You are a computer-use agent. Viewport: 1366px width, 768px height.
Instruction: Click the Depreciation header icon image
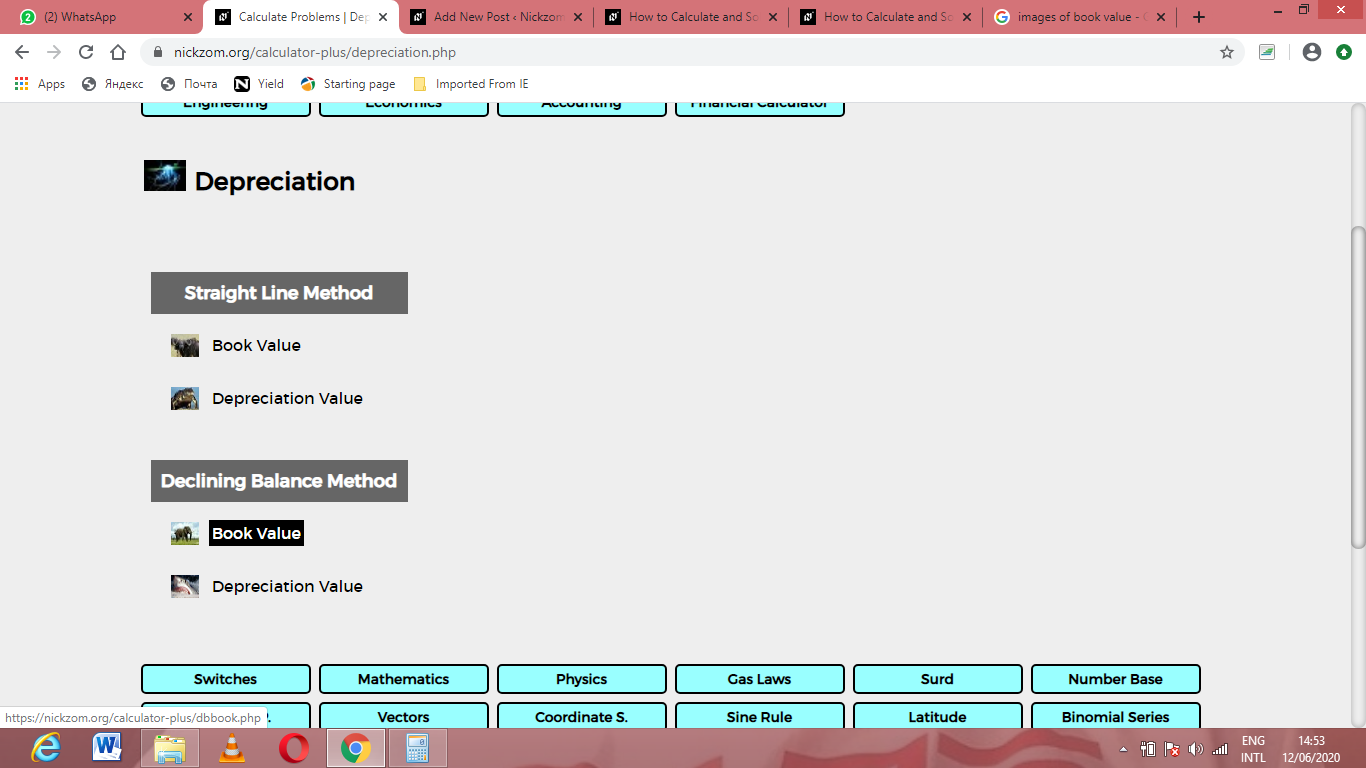(165, 176)
